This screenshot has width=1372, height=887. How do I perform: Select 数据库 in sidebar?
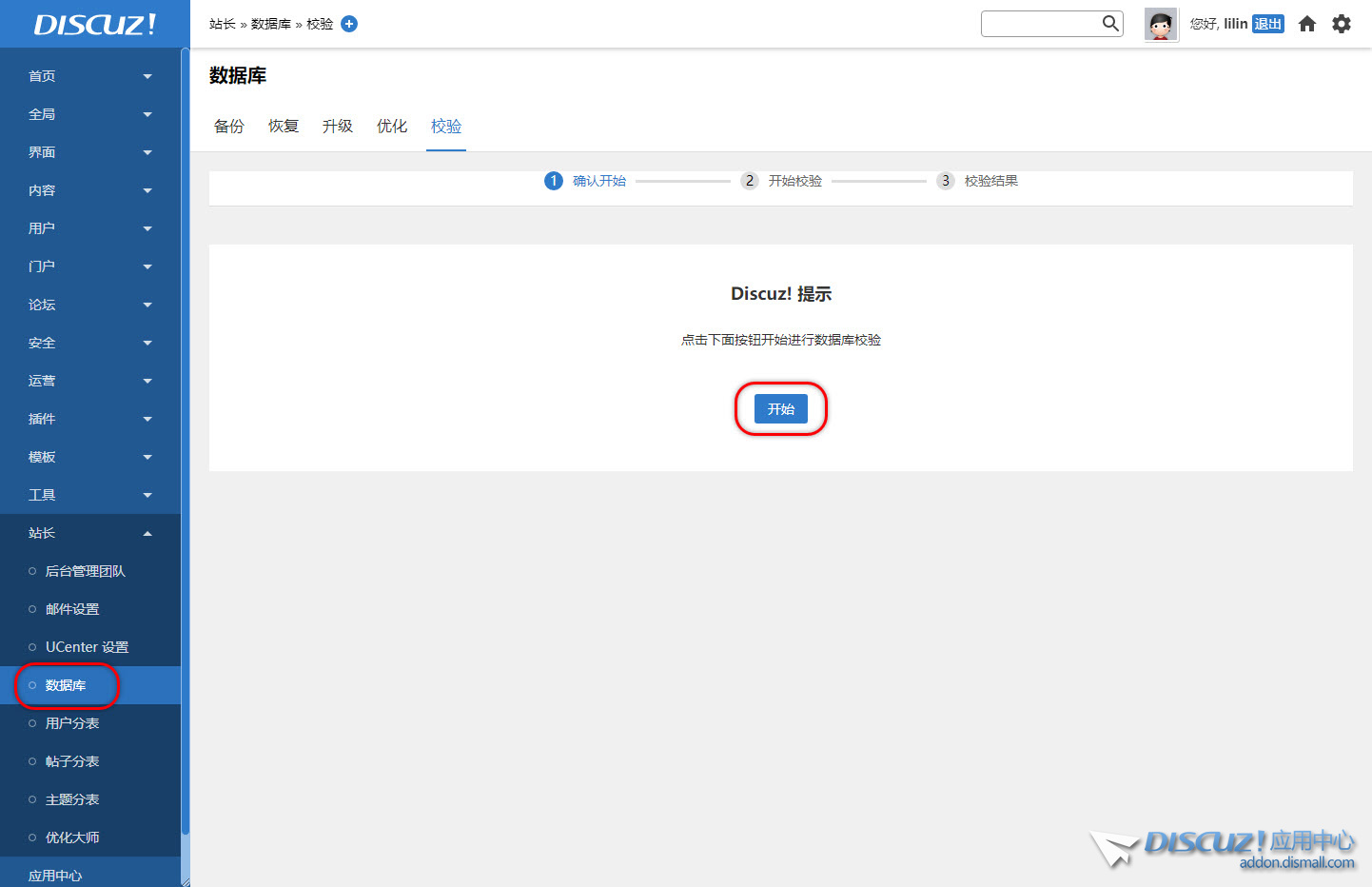(90, 685)
